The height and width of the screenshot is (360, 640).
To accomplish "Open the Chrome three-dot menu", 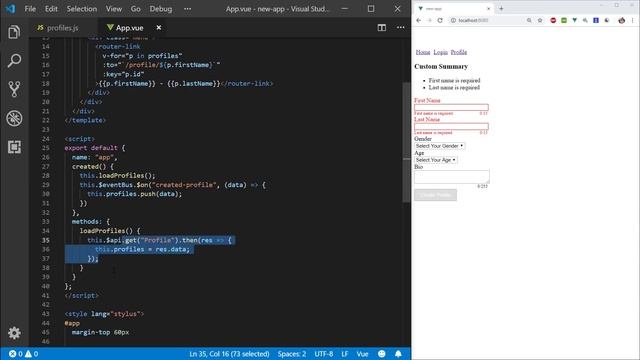I will (633, 20).
